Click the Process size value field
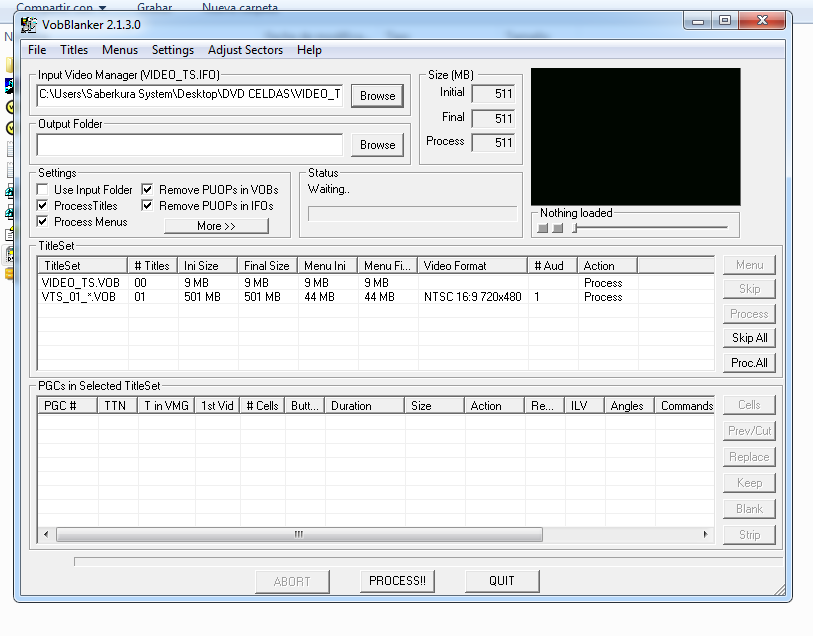 [x=493, y=143]
